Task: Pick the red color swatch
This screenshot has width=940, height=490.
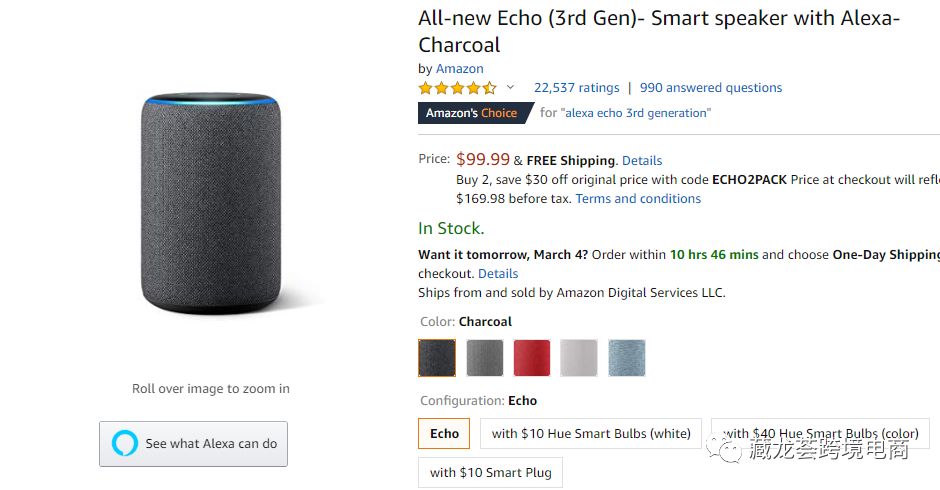Action: pyautogui.click(x=532, y=358)
